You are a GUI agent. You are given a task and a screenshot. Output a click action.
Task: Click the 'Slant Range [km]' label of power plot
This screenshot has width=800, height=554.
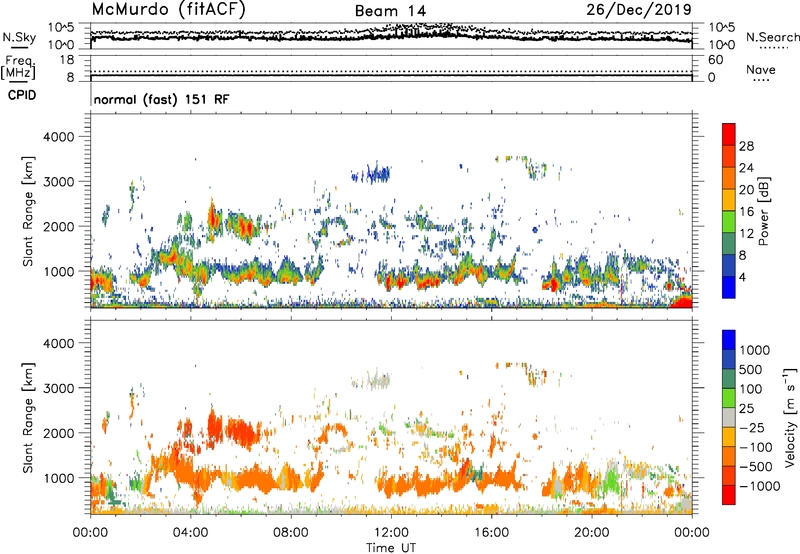point(28,211)
